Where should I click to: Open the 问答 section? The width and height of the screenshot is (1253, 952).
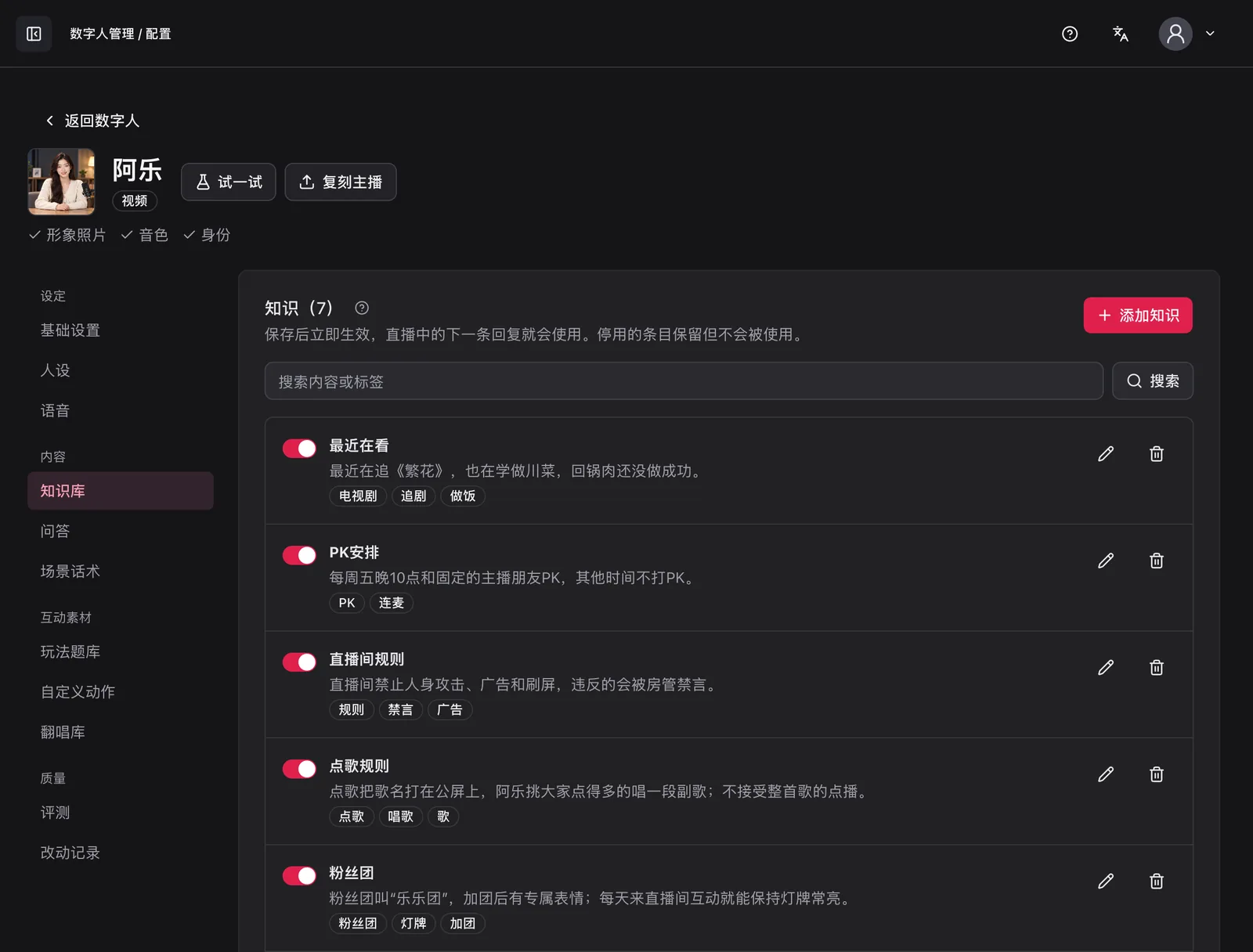click(121, 532)
